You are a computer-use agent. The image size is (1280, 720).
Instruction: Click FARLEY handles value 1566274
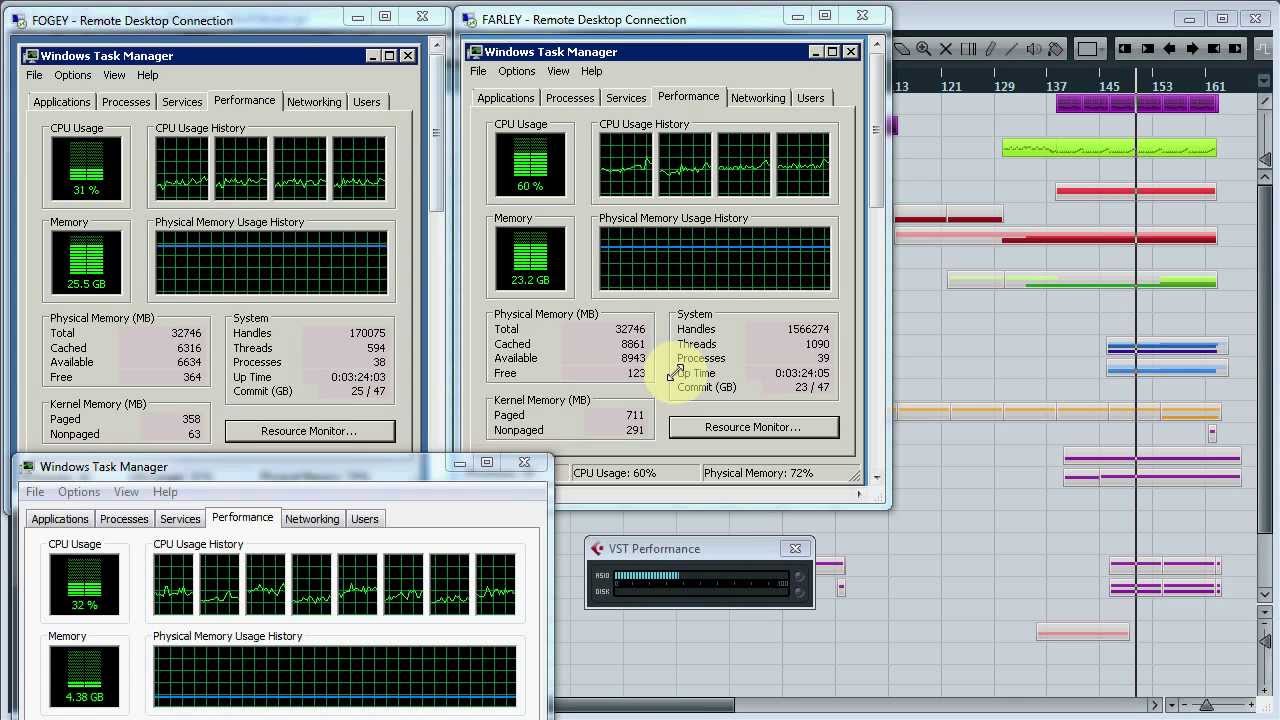coord(808,329)
